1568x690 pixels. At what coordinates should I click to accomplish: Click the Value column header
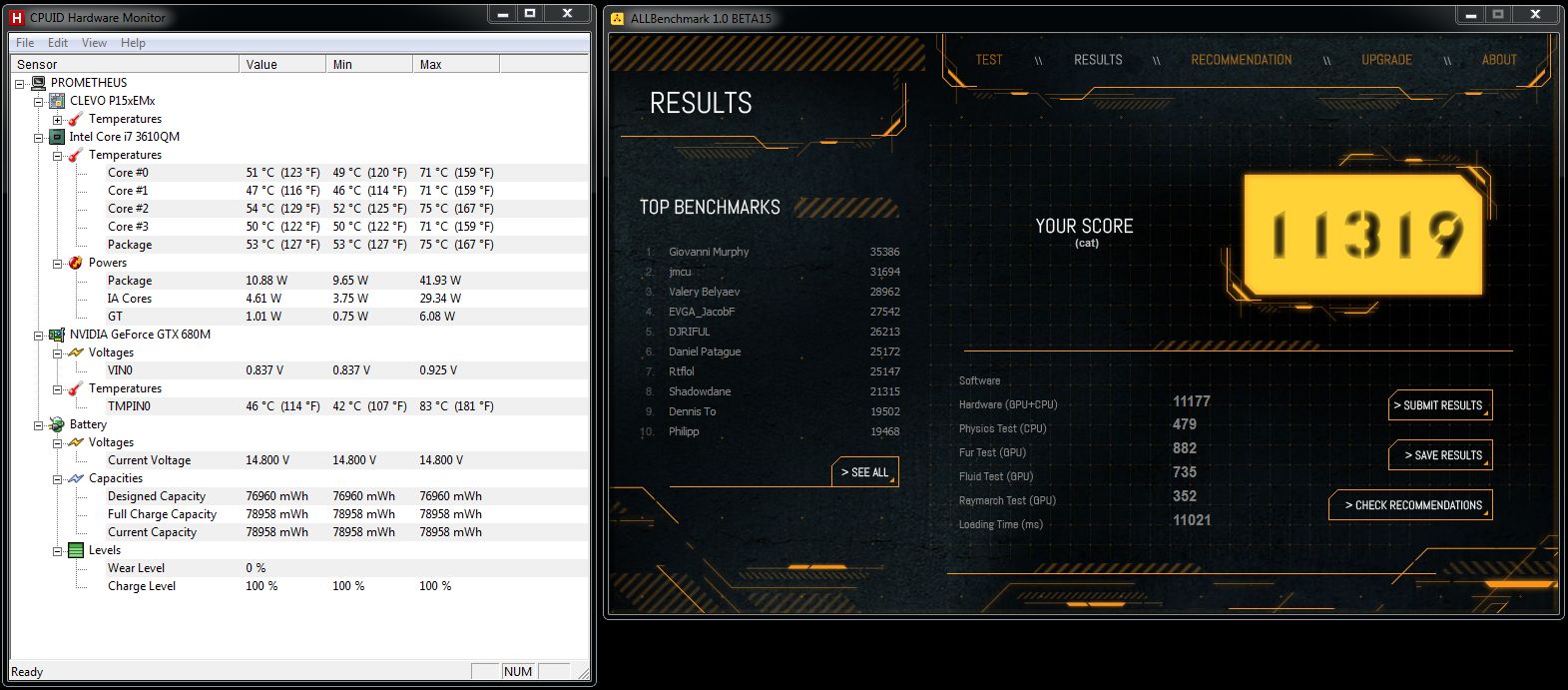tap(282, 64)
